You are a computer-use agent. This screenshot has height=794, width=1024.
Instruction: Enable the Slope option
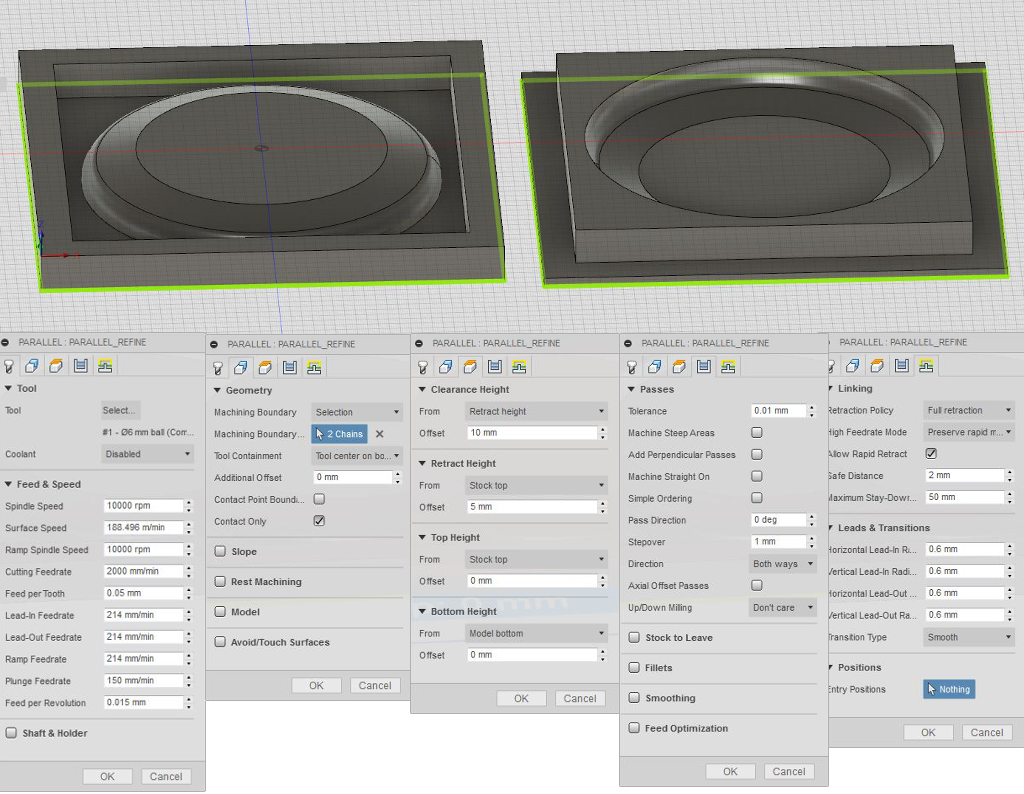(x=220, y=552)
